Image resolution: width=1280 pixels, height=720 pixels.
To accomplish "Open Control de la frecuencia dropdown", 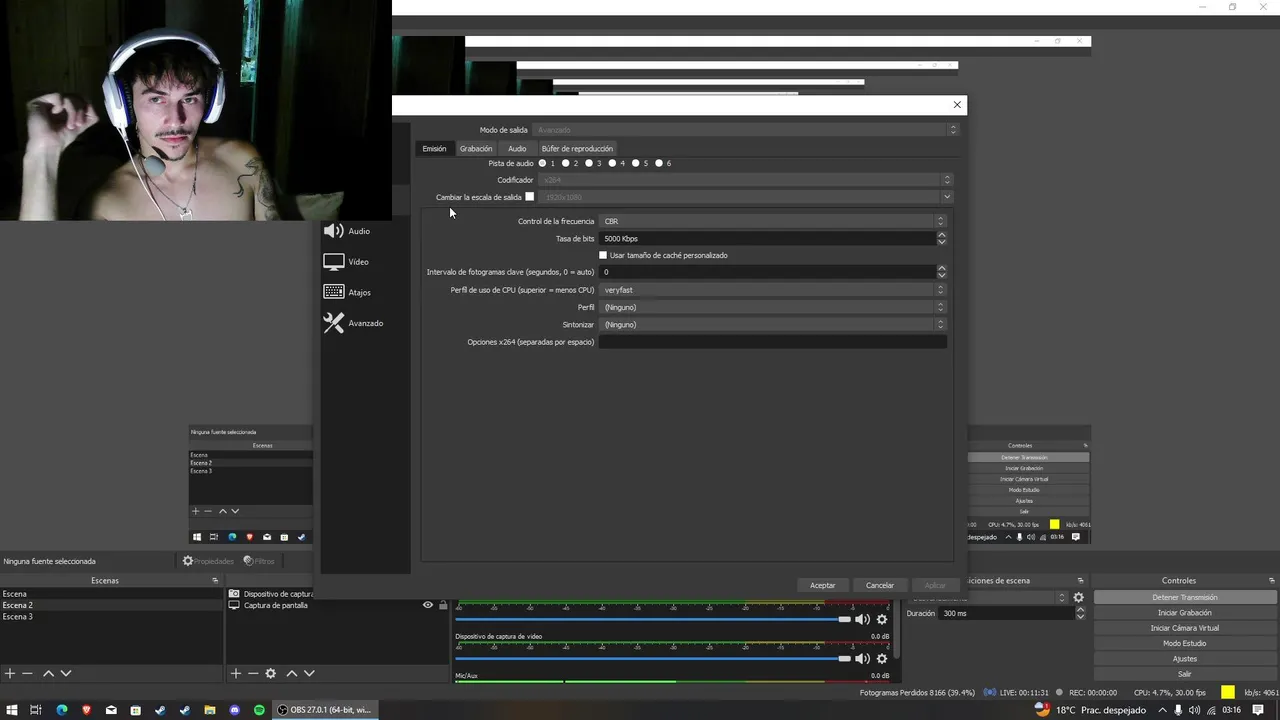I will click(773, 221).
